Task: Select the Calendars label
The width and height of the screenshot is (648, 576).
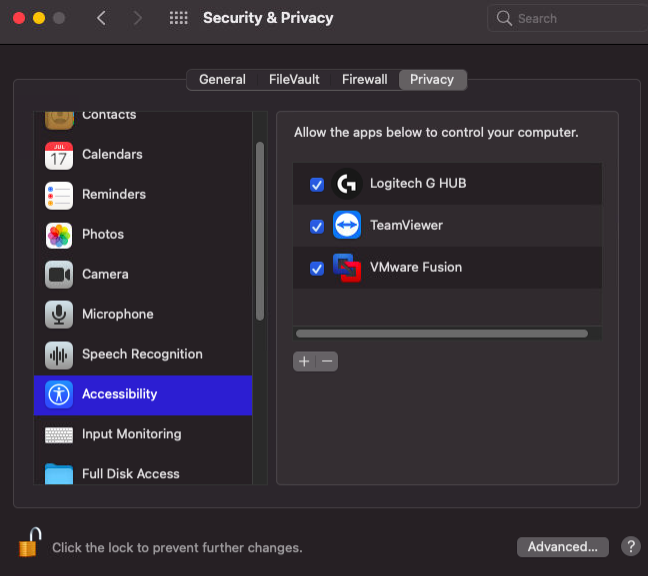Action: click(x=112, y=154)
